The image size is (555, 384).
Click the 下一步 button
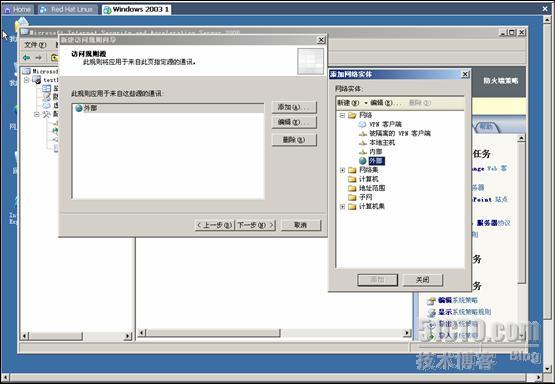pos(256,225)
